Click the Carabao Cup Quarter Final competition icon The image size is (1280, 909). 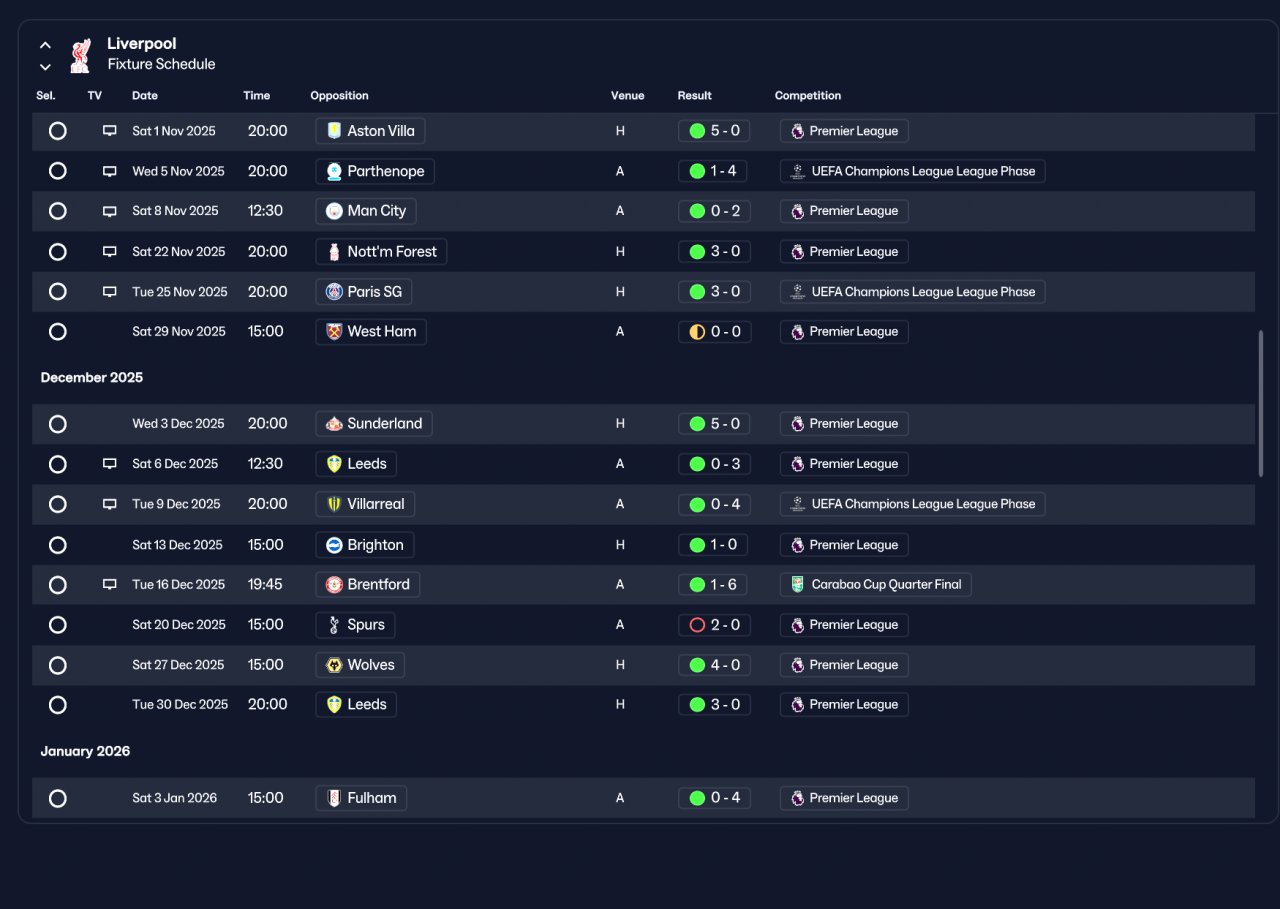tap(797, 584)
